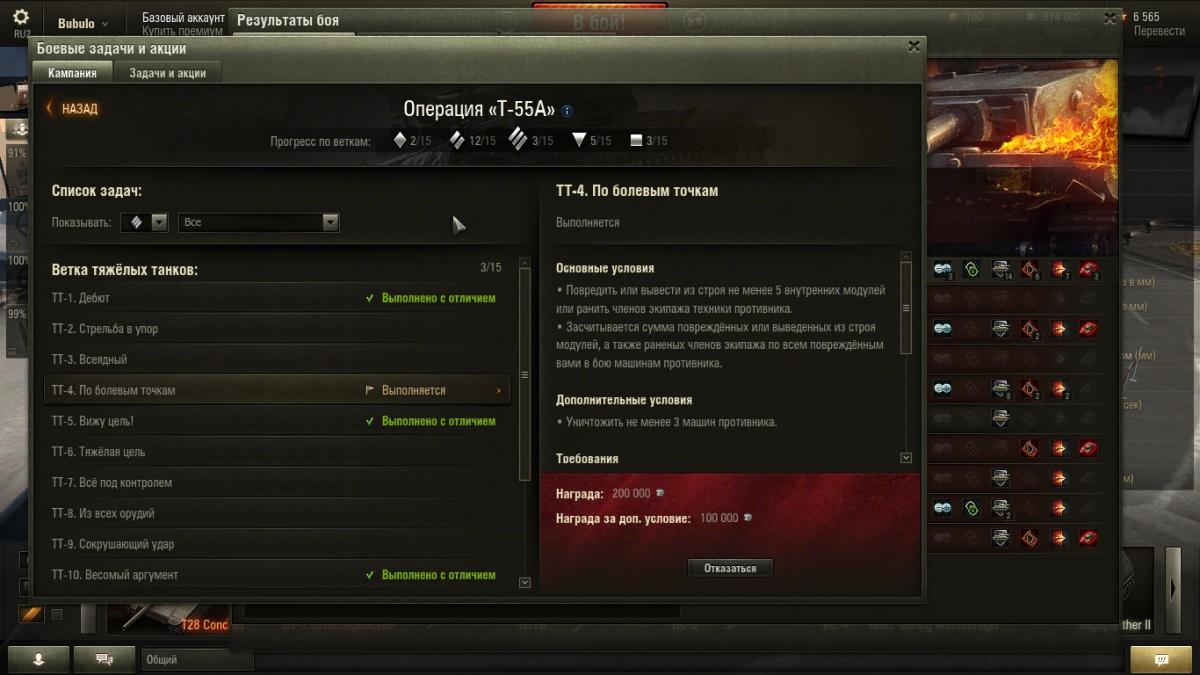1200x675 pixels.
Task: Open the settings gear menu
Action: click(x=21, y=17)
